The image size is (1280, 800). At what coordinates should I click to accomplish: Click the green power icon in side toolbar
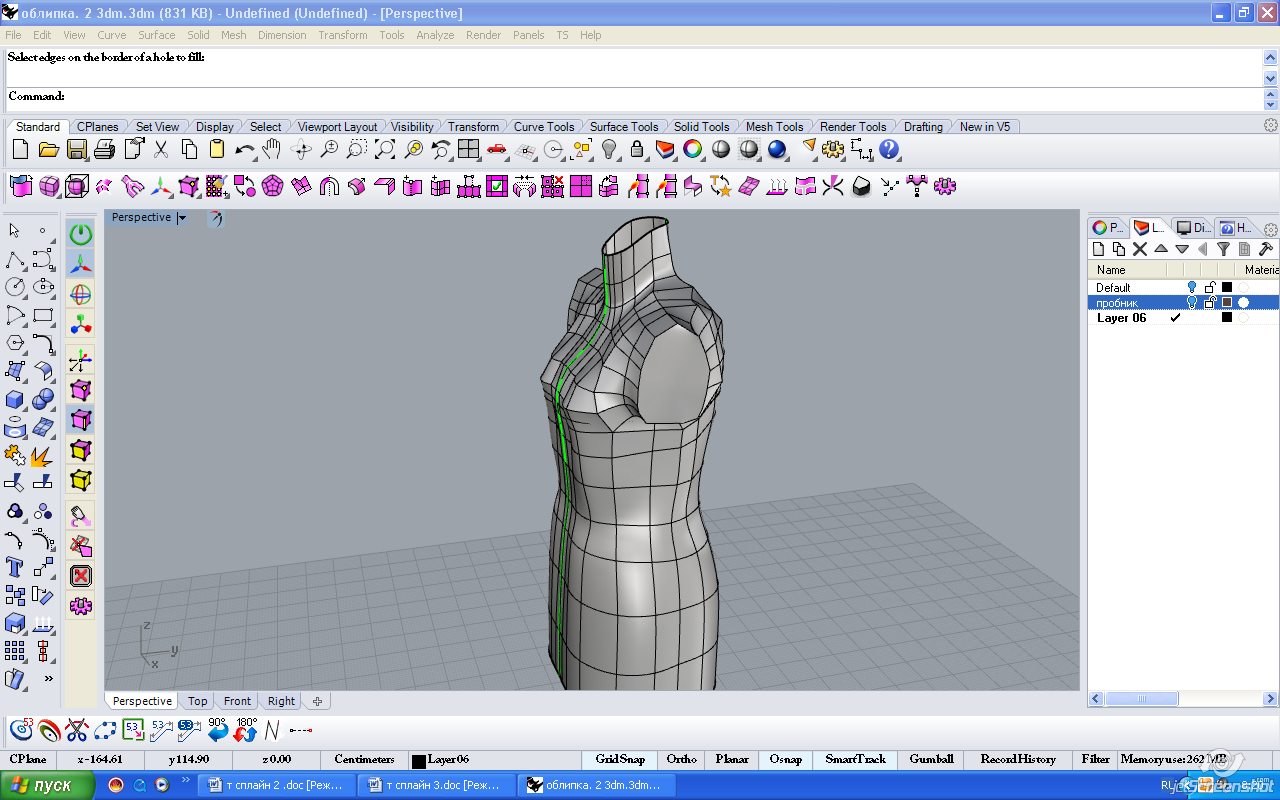pyautogui.click(x=81, y=234)
